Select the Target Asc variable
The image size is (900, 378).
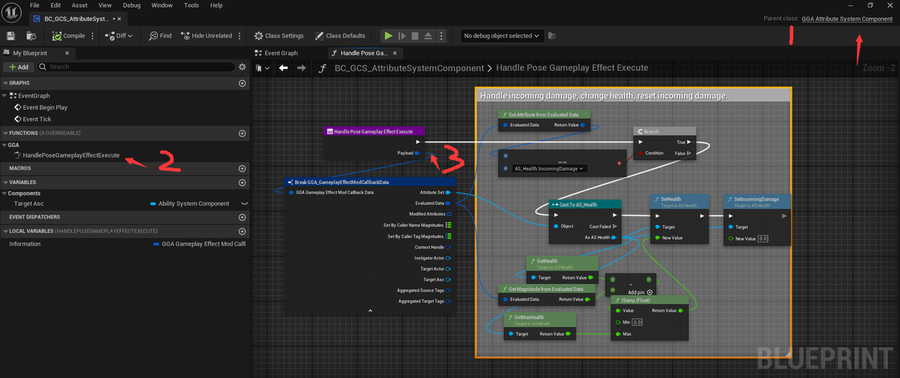coord(29,204)
